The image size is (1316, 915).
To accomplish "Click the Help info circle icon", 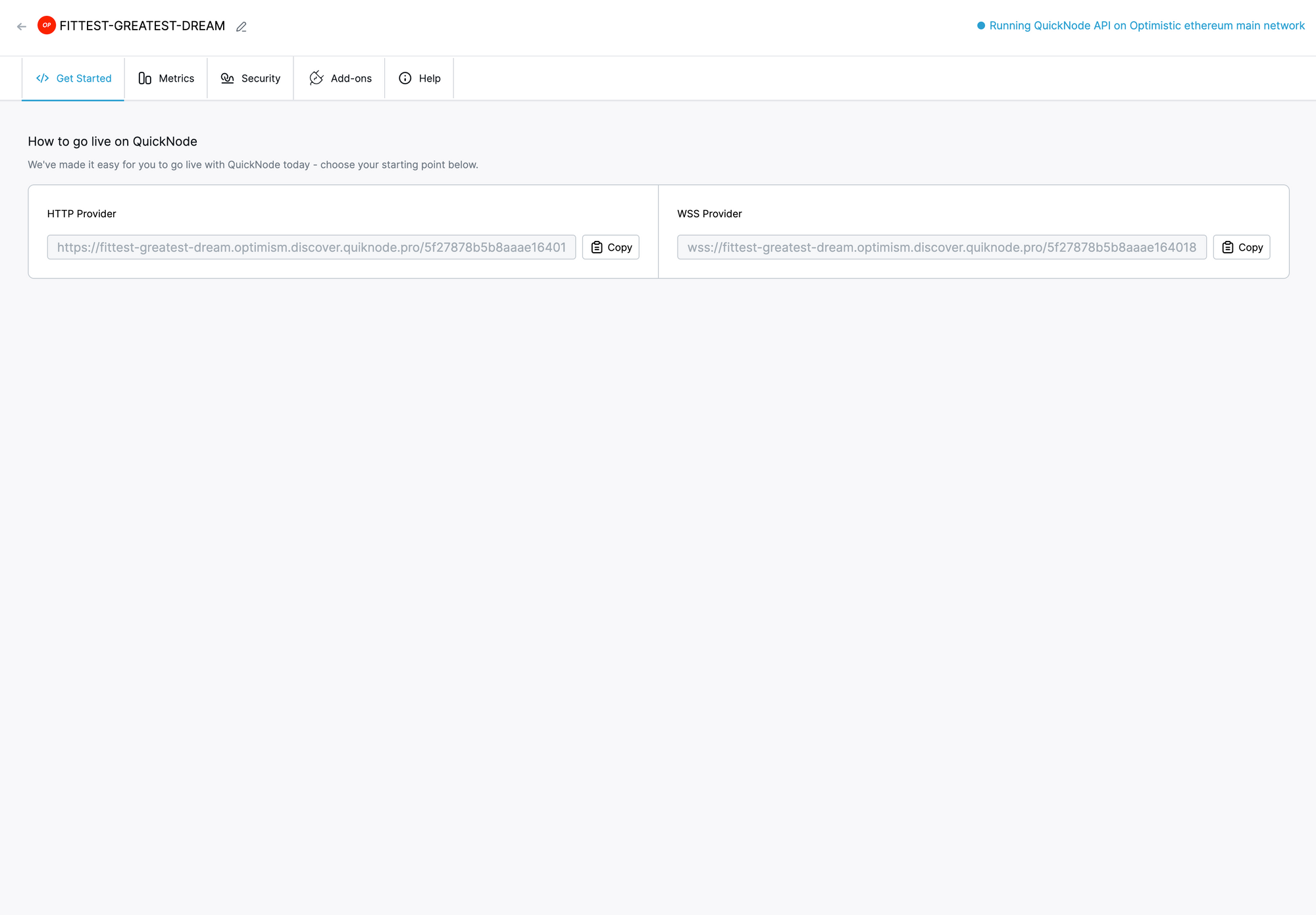I will point(405,78).
